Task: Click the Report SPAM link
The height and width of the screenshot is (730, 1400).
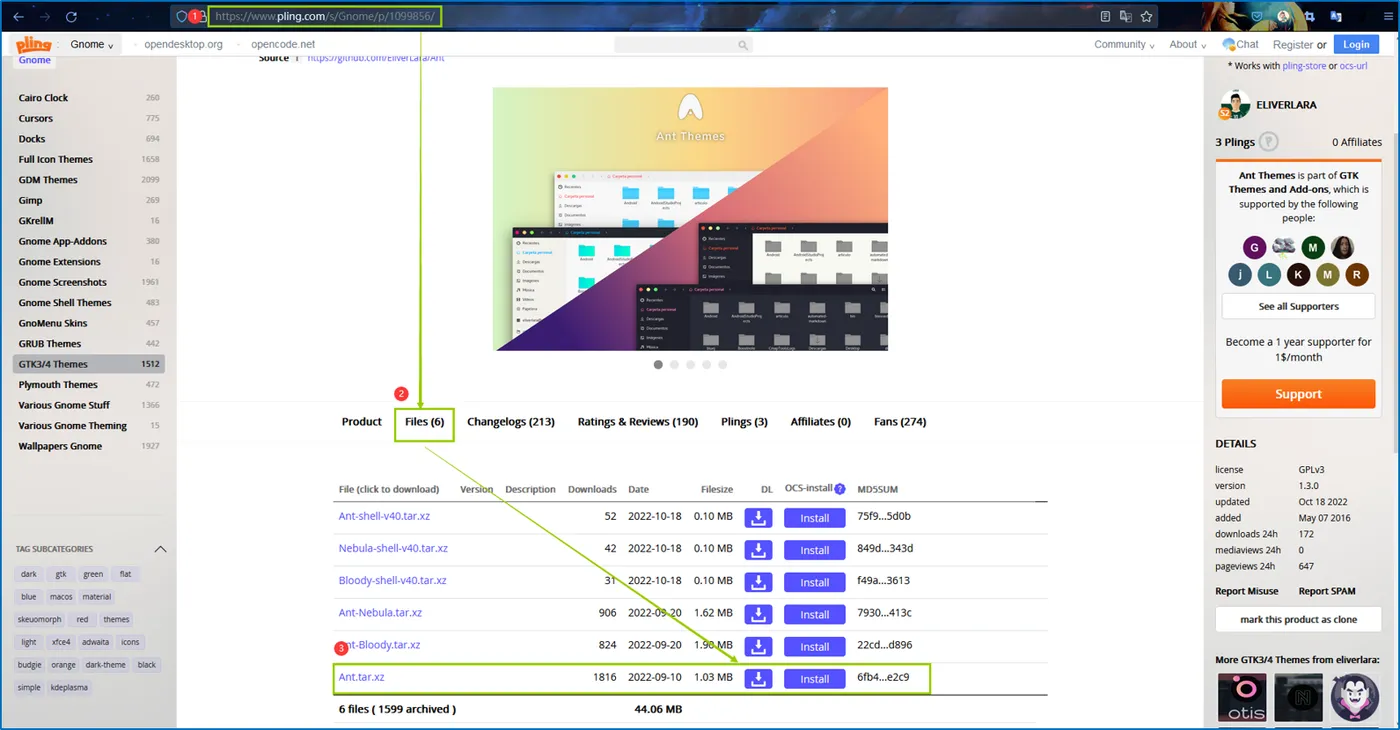Action: [1328, 591]
